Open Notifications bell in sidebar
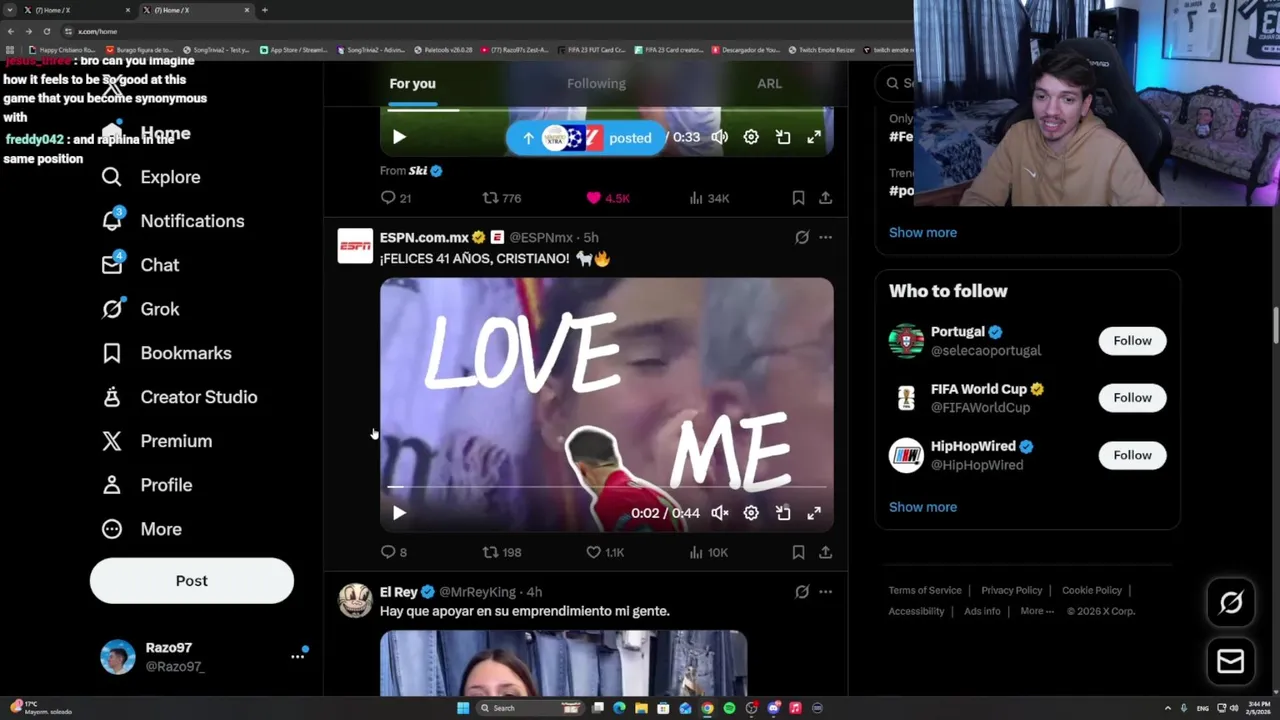1280x720 pixels. (x=112, y=220)
